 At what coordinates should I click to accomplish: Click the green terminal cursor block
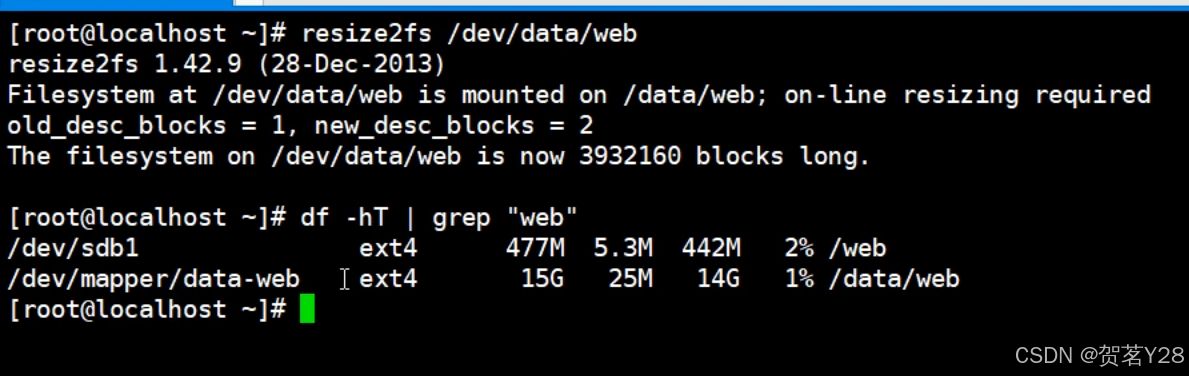[x=307, y=309]
